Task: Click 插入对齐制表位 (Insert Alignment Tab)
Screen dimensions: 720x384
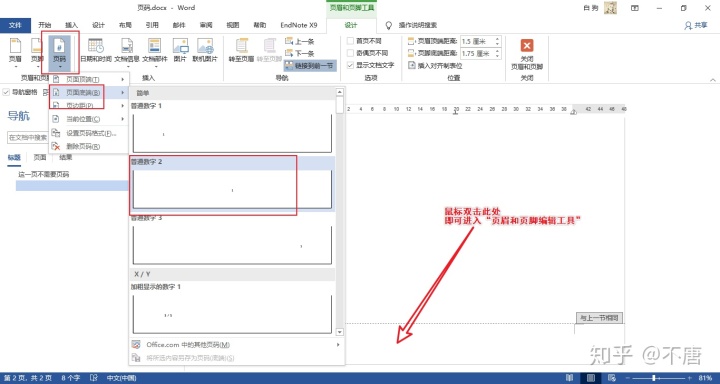Action: (x=435, y=66)
